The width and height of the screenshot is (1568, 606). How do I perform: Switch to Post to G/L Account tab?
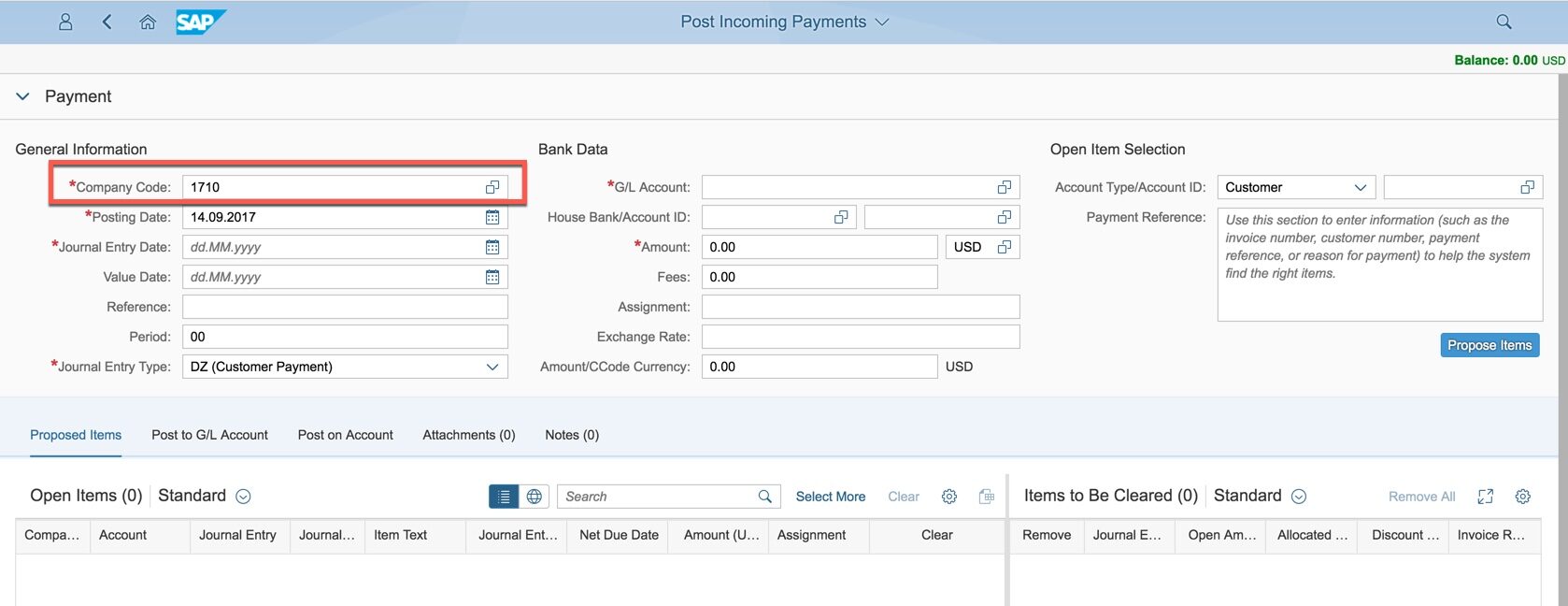point(209,435)
